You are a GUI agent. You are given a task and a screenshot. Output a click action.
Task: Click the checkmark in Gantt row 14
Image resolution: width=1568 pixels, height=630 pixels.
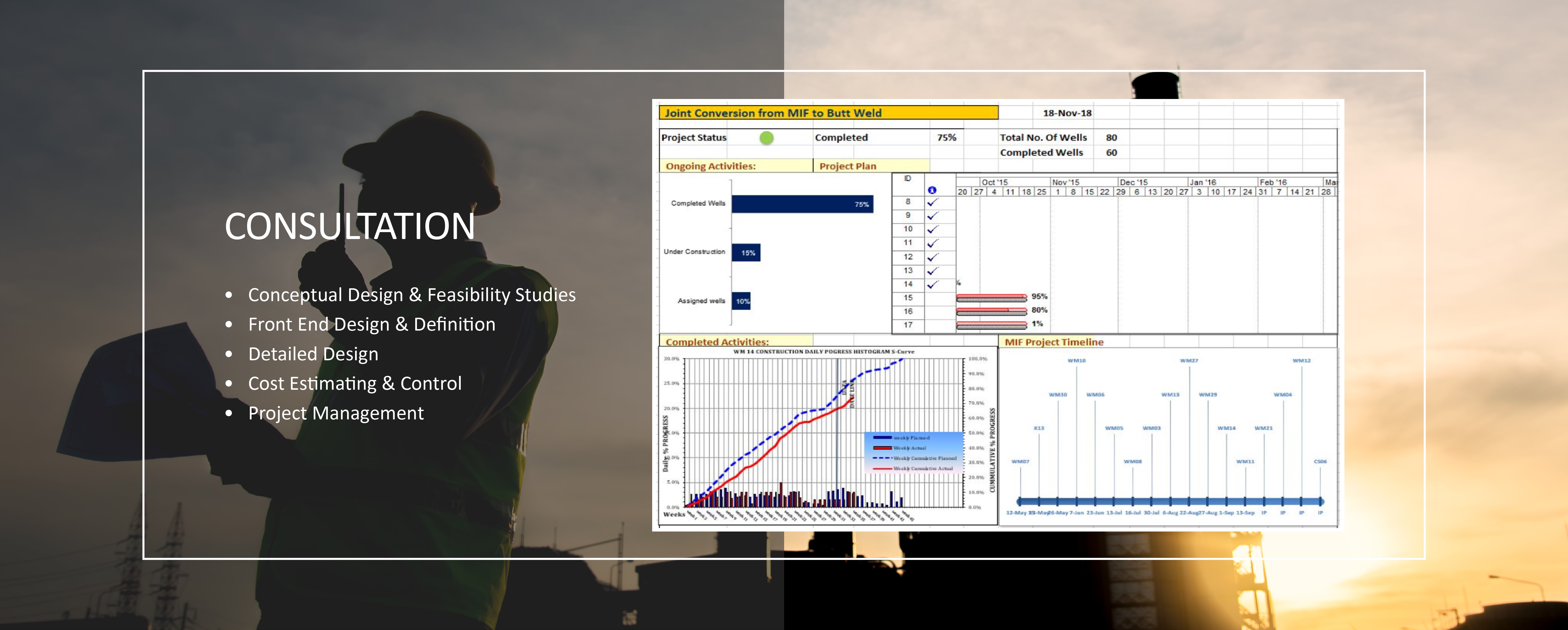click(932, 285)
